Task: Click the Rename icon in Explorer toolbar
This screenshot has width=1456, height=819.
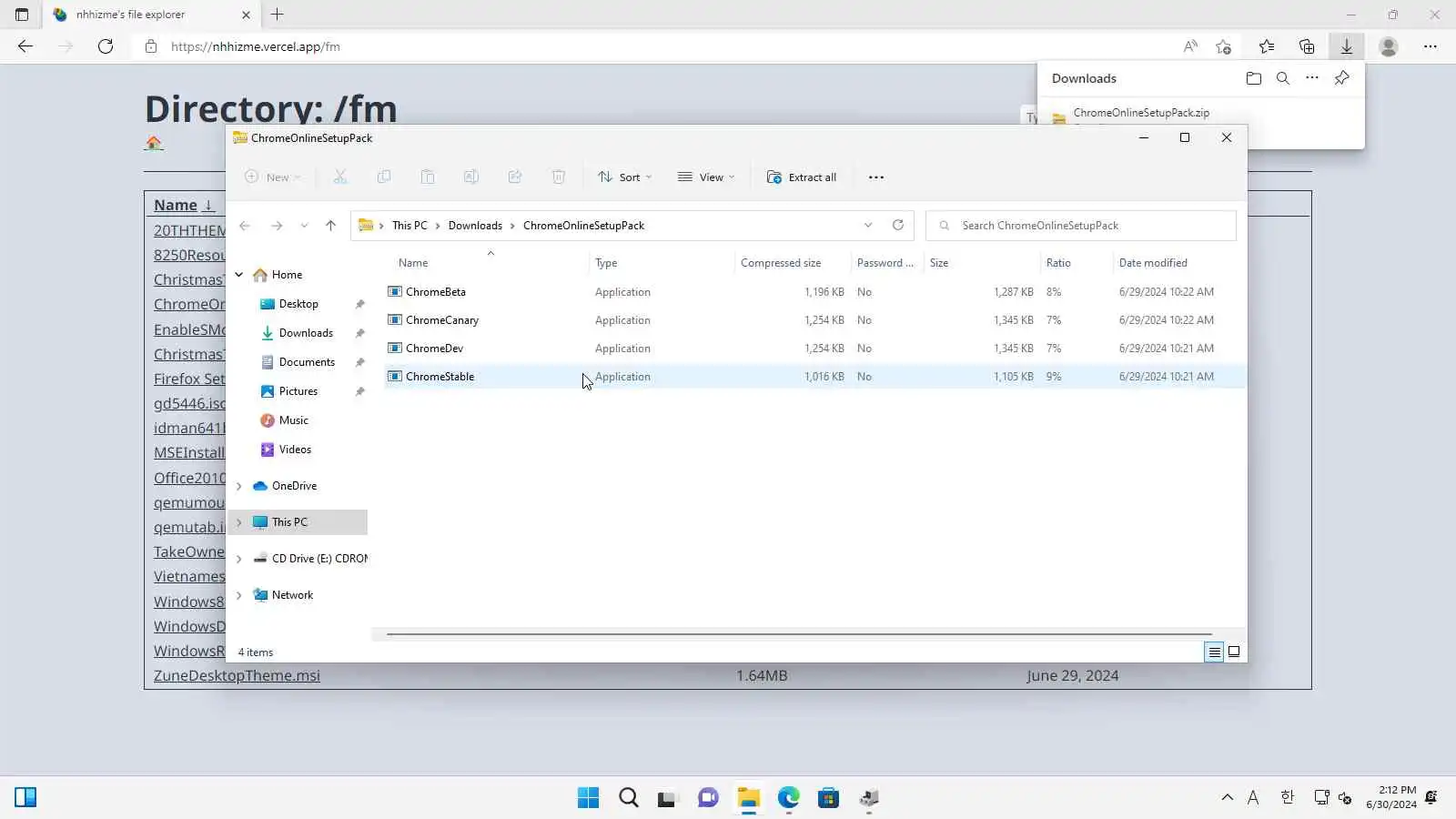Action: coord(471,177)
